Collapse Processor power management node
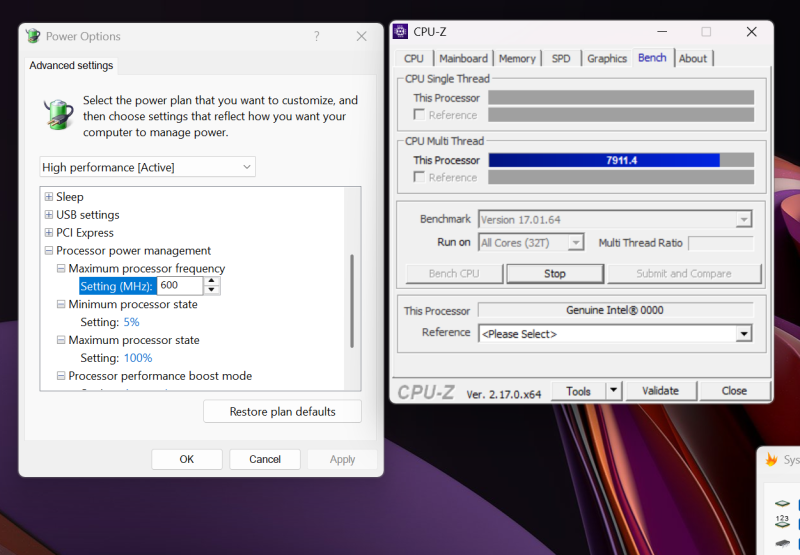The width and height of the screenshot is (800, 555). (x=48, y=250)
